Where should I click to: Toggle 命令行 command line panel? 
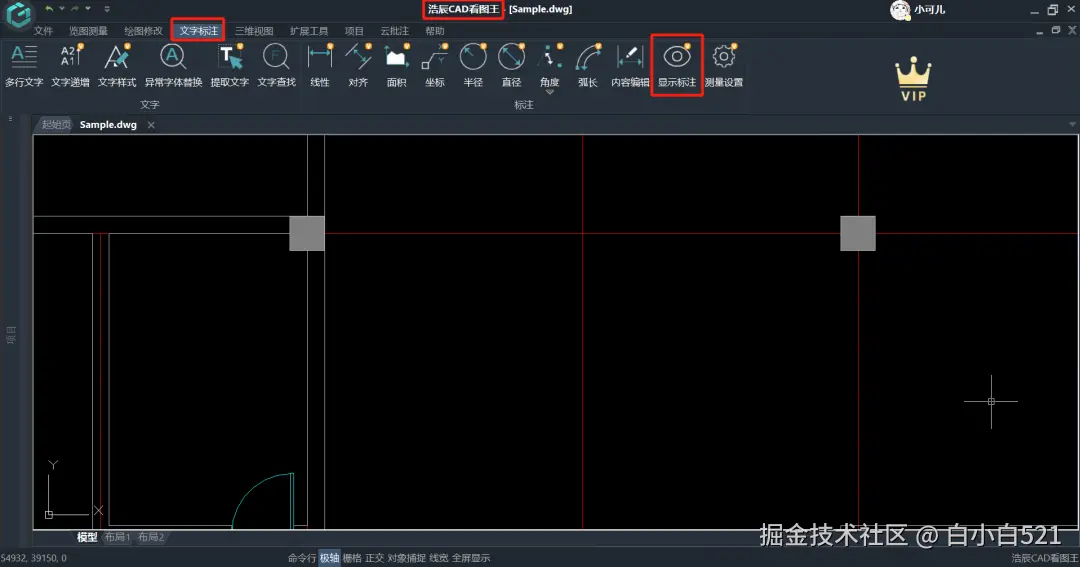(302, 558)
